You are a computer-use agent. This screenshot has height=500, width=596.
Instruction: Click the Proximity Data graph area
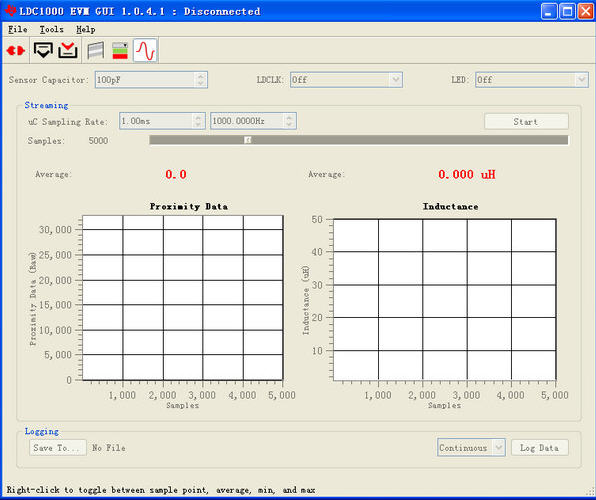point(183,298)
